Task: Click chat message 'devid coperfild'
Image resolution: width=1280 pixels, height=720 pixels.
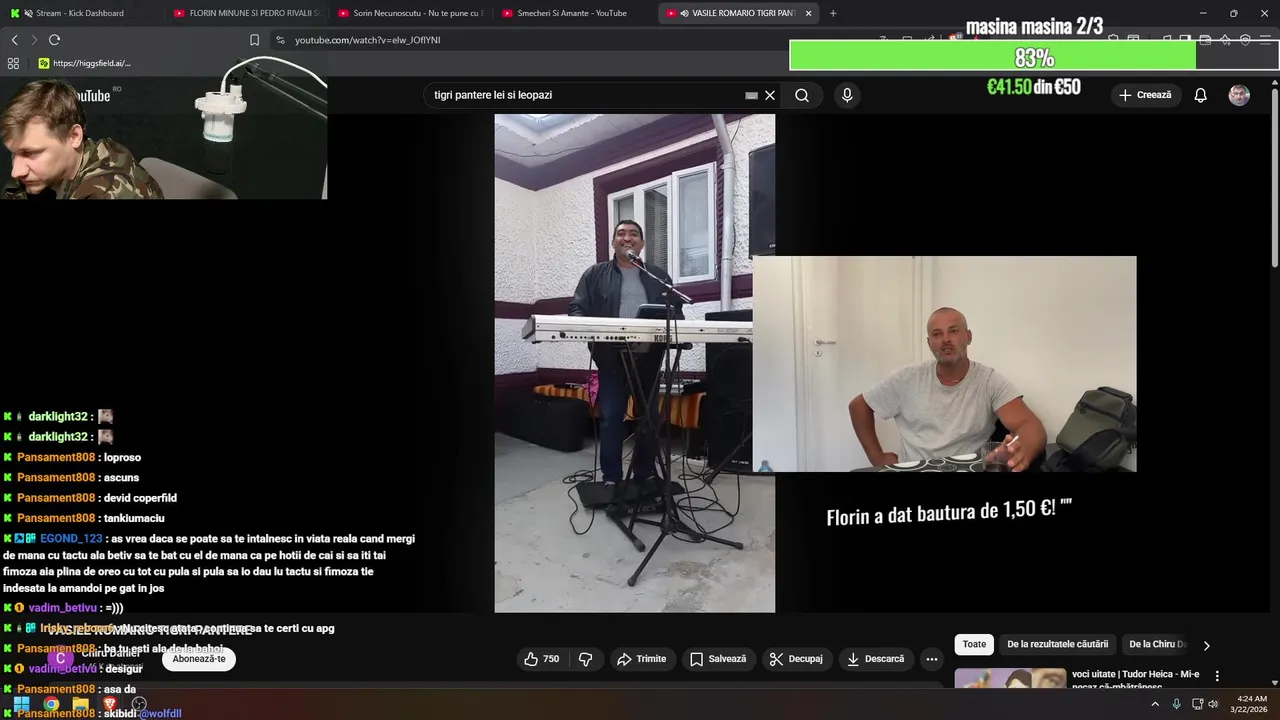Action: (140, 498)
